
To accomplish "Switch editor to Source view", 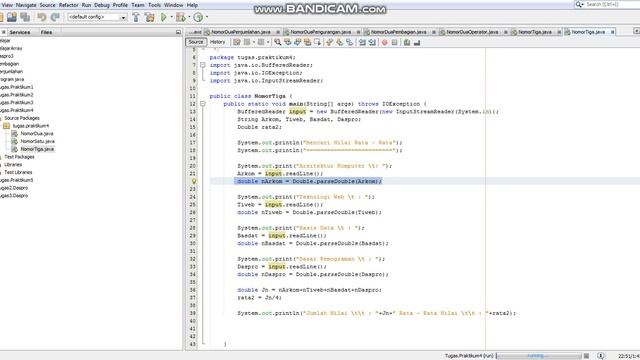I will pos(196,42).
